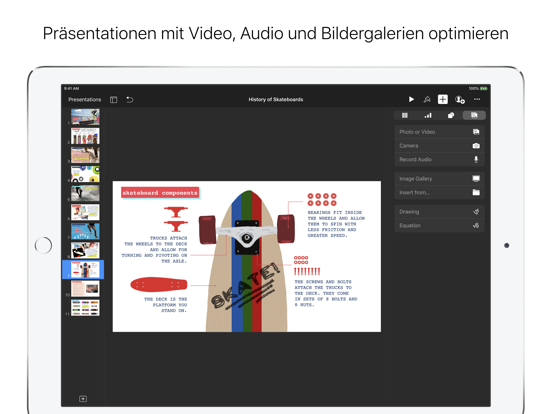Open the Format brush menu
552x414 pixels.
(x=427, y=100)
